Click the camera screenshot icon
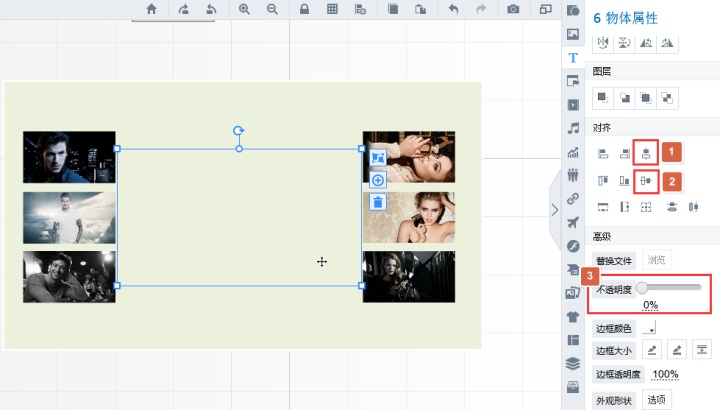The width and height of the screenshot is (720, 410). (x=513, y=9)
